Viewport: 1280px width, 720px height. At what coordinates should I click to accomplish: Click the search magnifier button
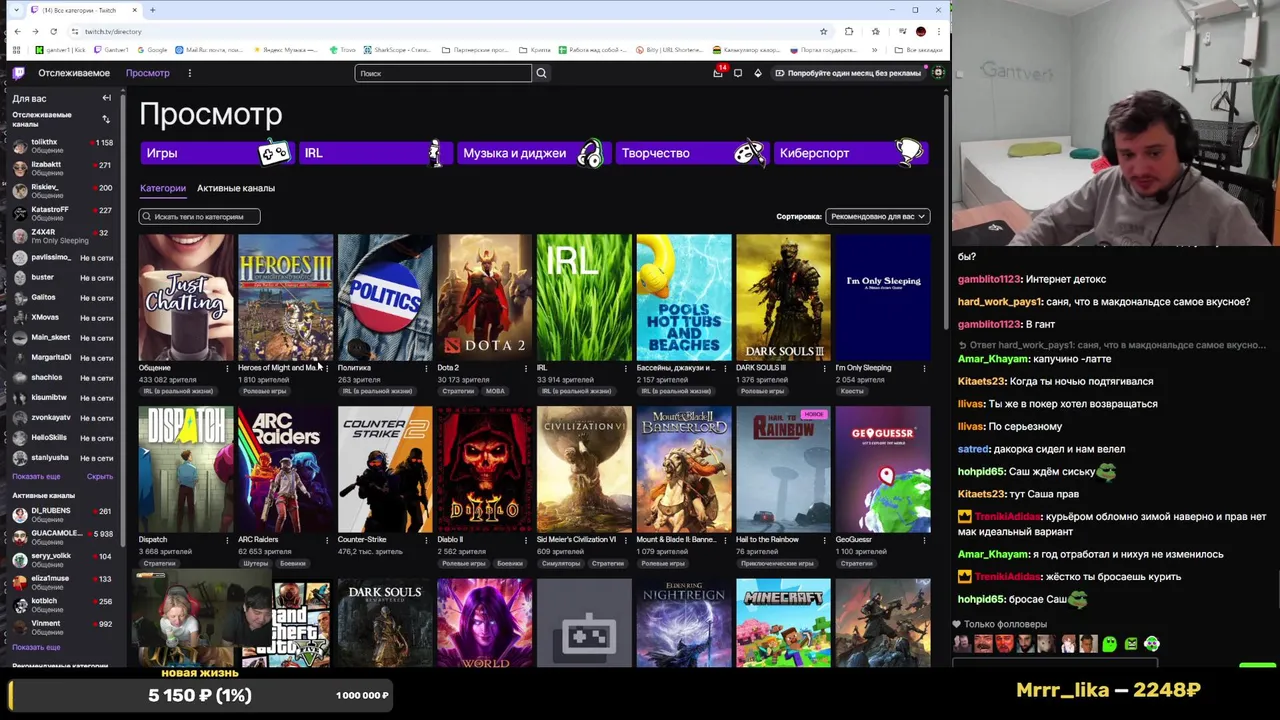click(541, 73)
